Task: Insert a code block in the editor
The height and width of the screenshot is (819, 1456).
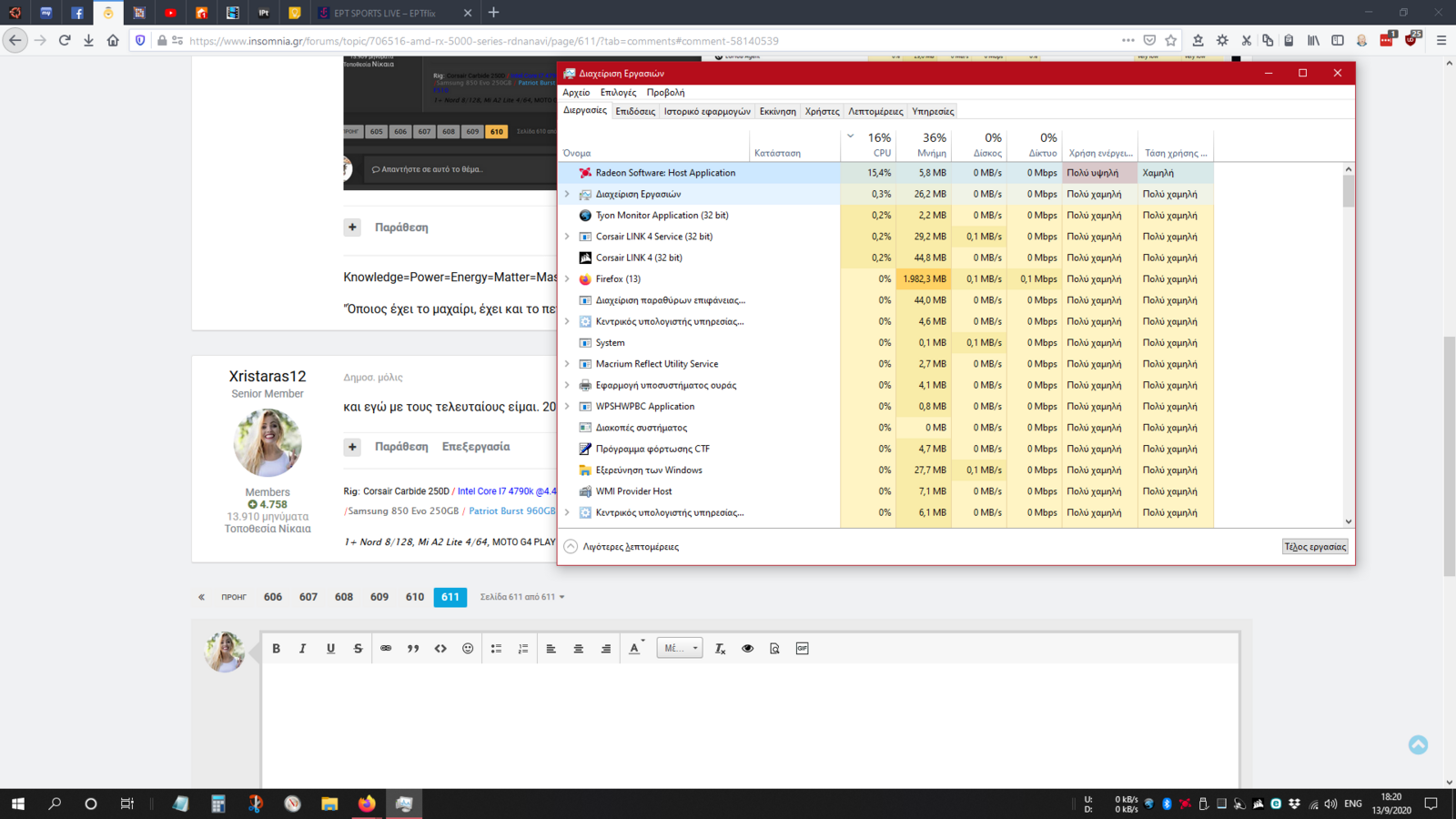Action: point(440,649)
